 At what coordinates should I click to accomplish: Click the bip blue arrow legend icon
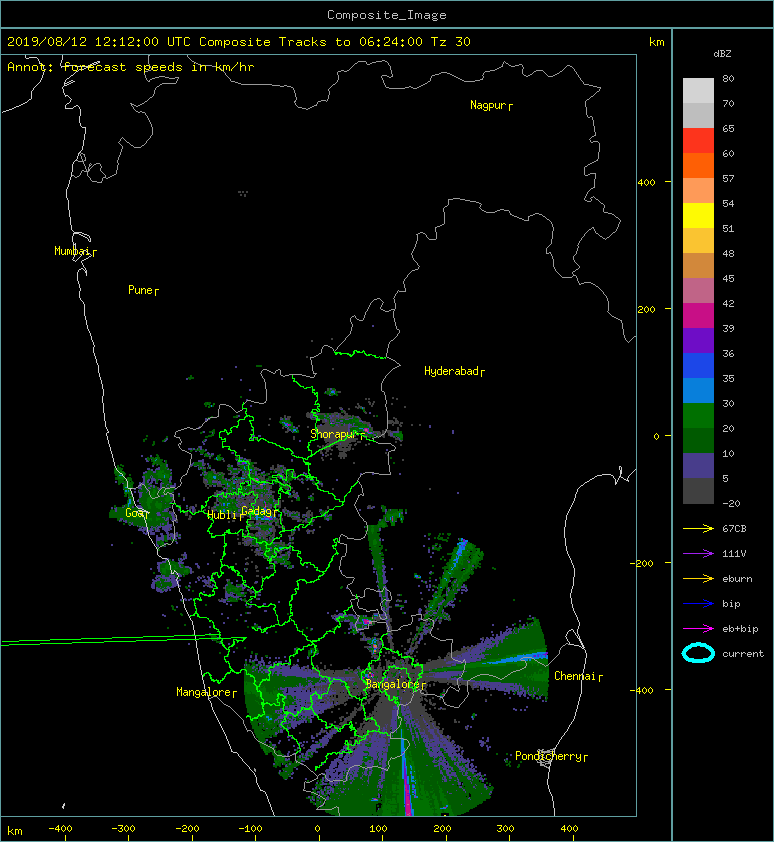pyautogui.click(x=698, y=604)
